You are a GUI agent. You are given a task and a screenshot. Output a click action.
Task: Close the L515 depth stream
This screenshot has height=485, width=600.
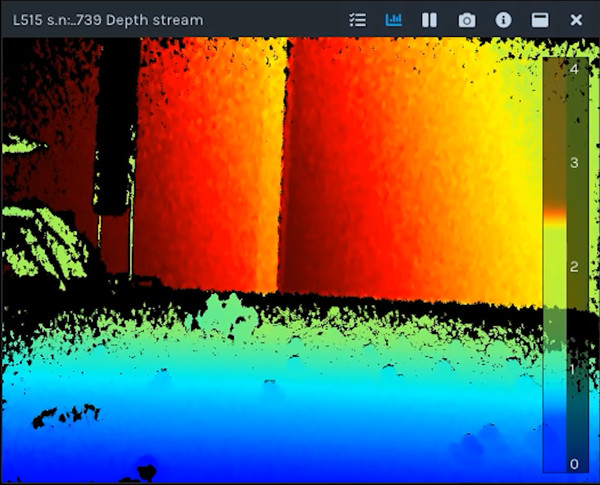click(x=576, y=20)
